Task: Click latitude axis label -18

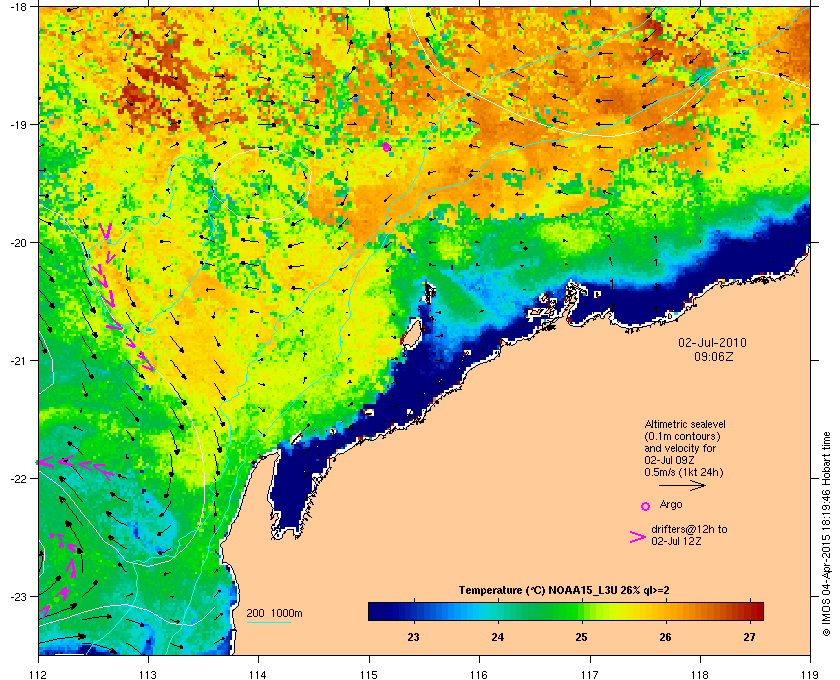Action: click(x=18, y=6)
